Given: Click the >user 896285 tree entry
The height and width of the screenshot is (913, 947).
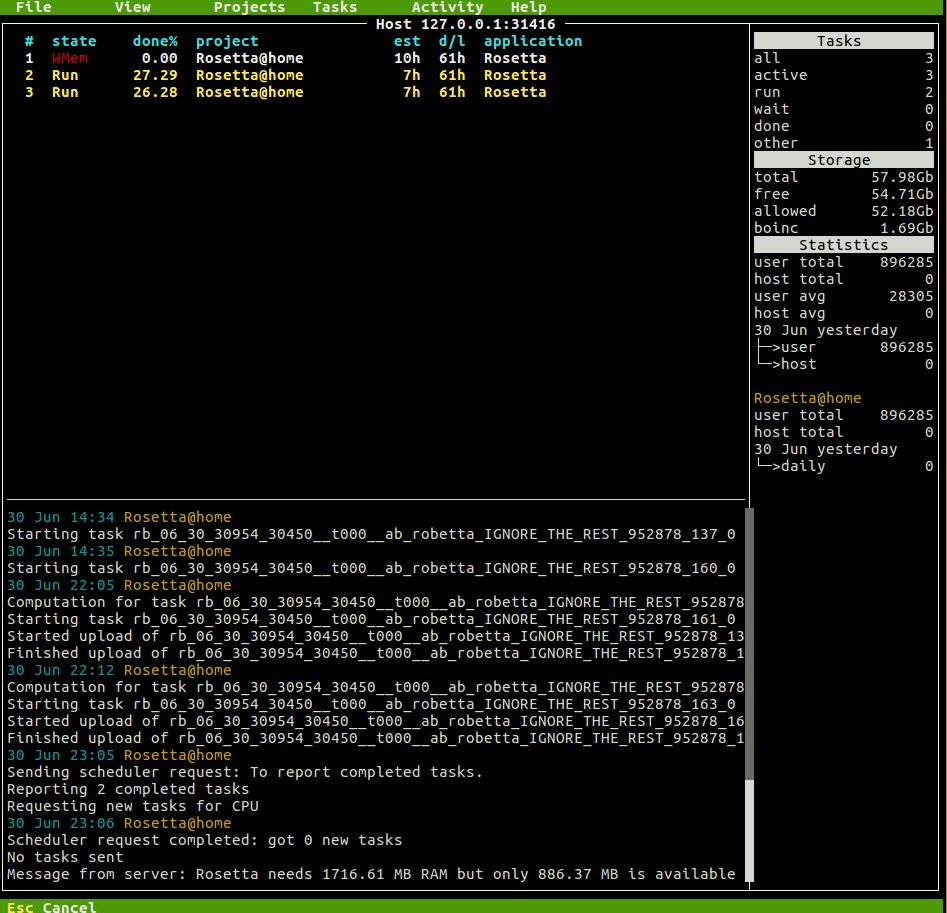Looking at the screenshot, I should coord(846,347).
